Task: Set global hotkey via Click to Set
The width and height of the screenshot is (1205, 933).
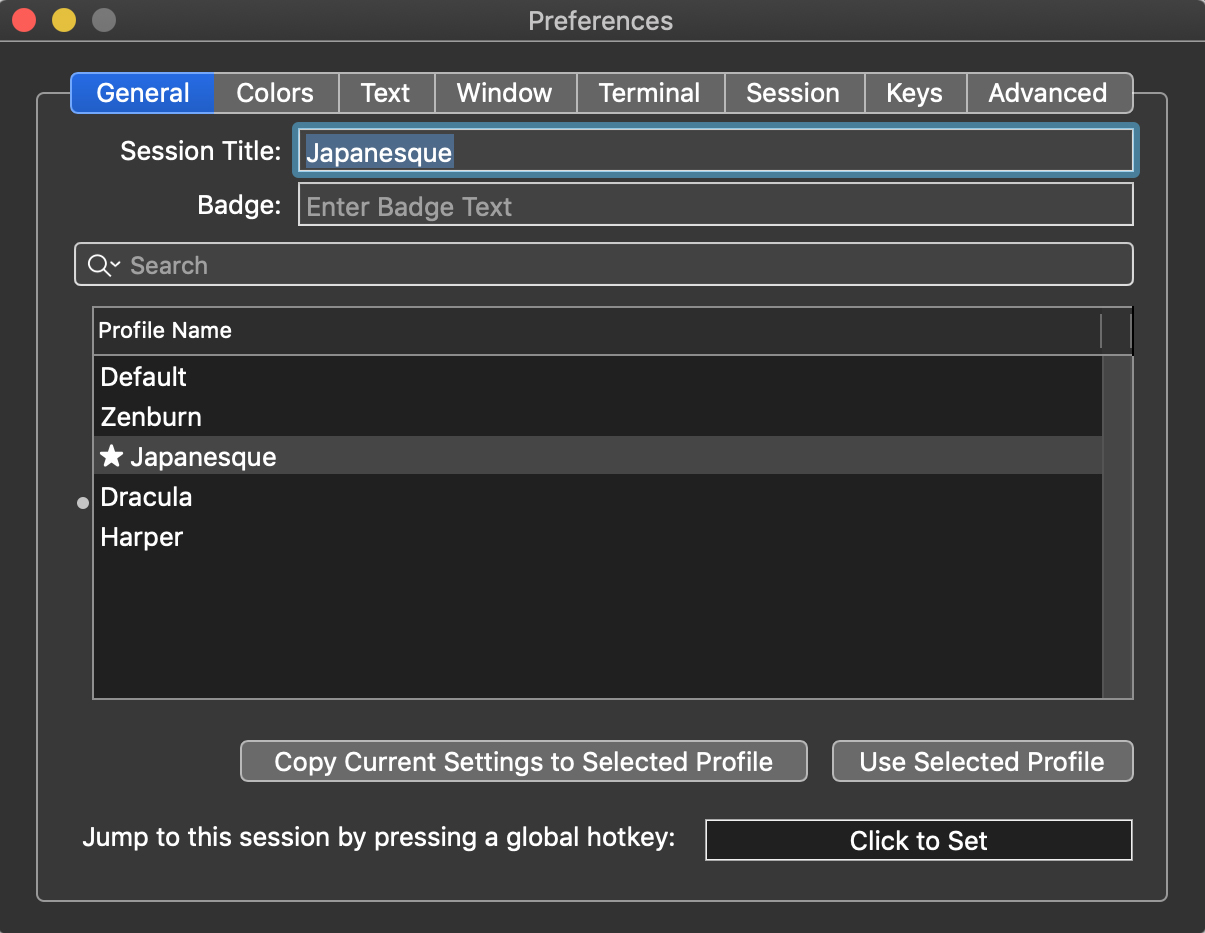Action: [919, 840]
